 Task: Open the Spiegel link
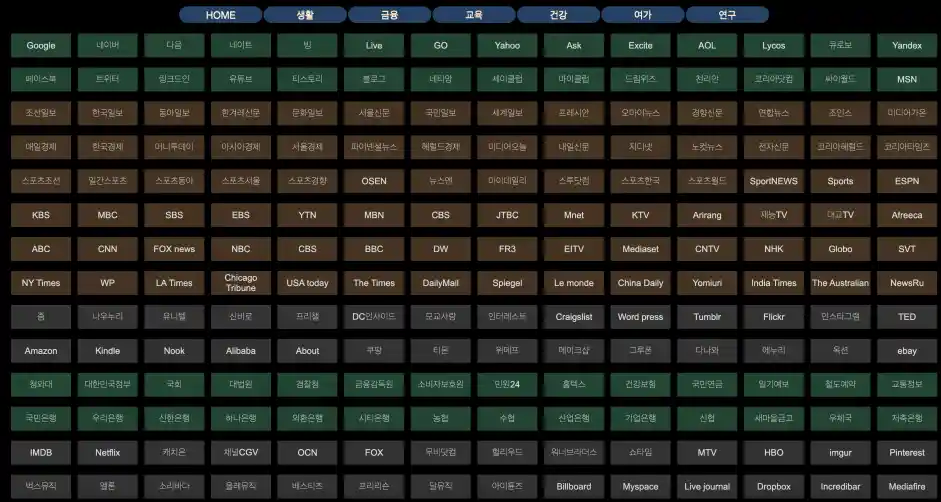[x=507, y=283]
